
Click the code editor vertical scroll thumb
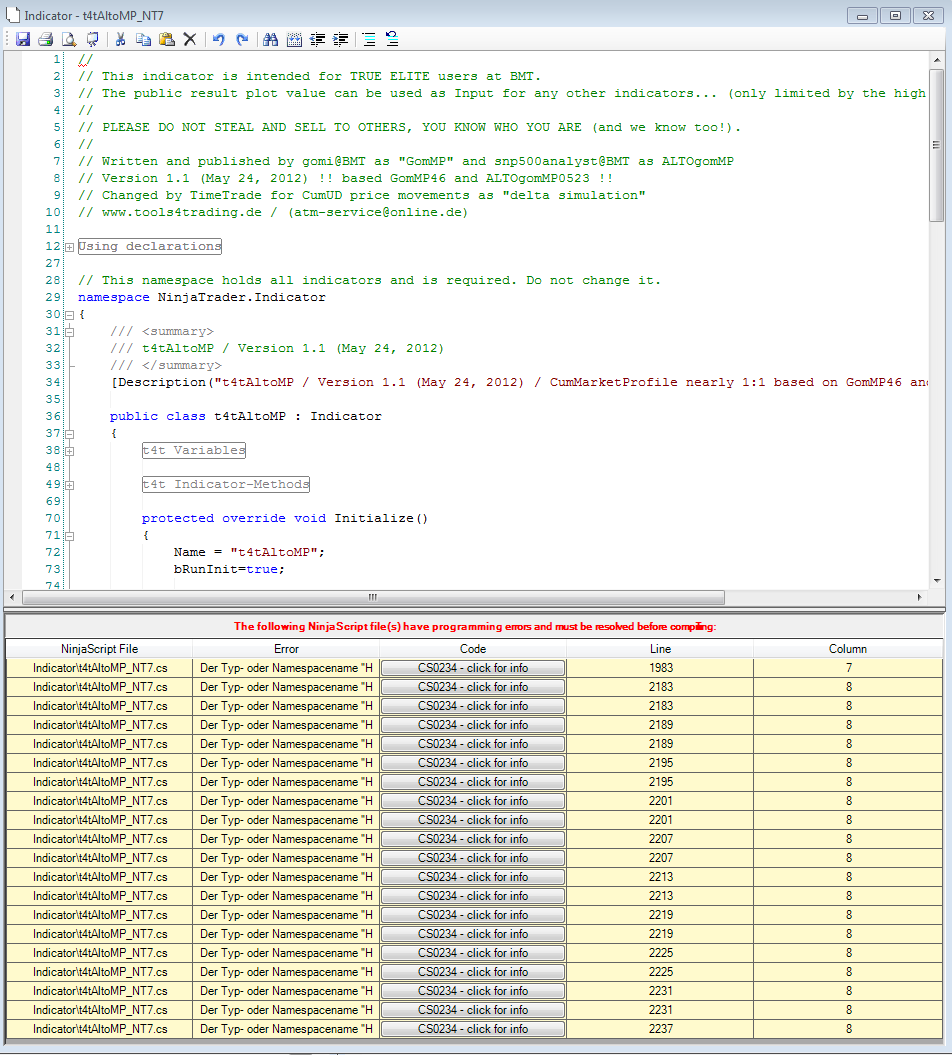coord(937,144)
